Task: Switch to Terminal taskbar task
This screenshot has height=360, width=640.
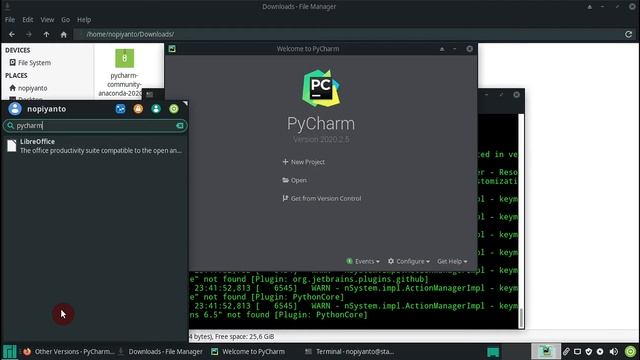Action: pyautogui.click(x=349, y=351)
